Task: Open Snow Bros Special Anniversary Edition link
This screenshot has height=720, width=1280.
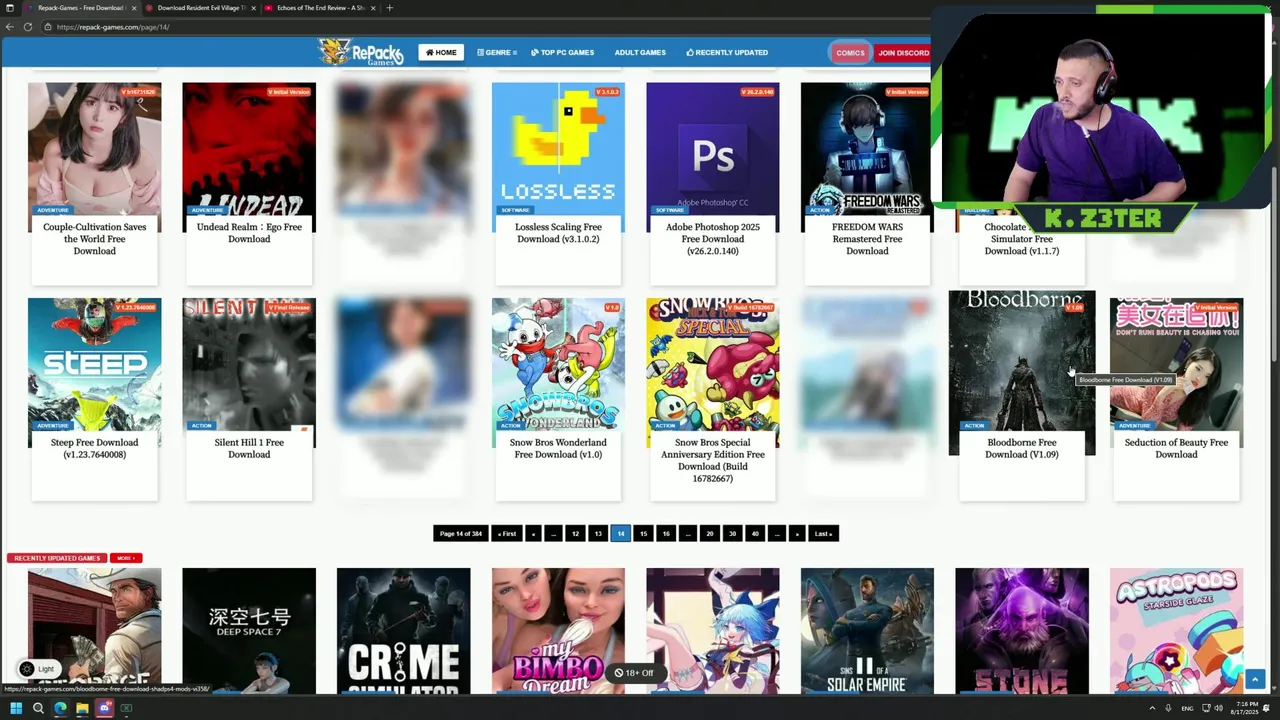Action: click(712, 460)
